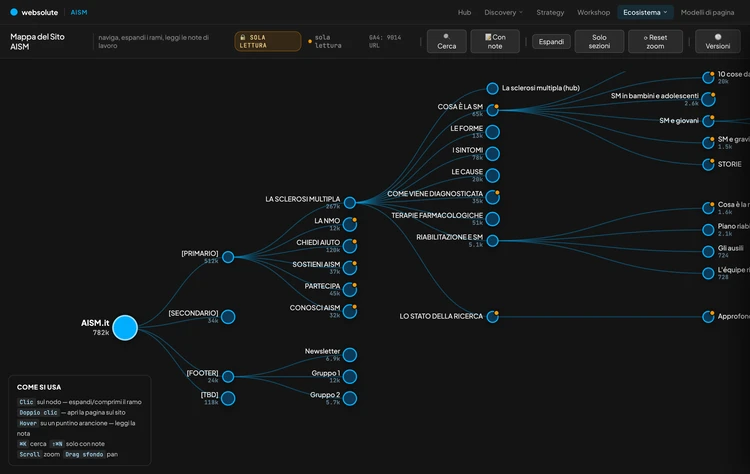This screenshot has width=750, height=474.
Task: Click Reset zoom button
Action: tap(655, 41)
